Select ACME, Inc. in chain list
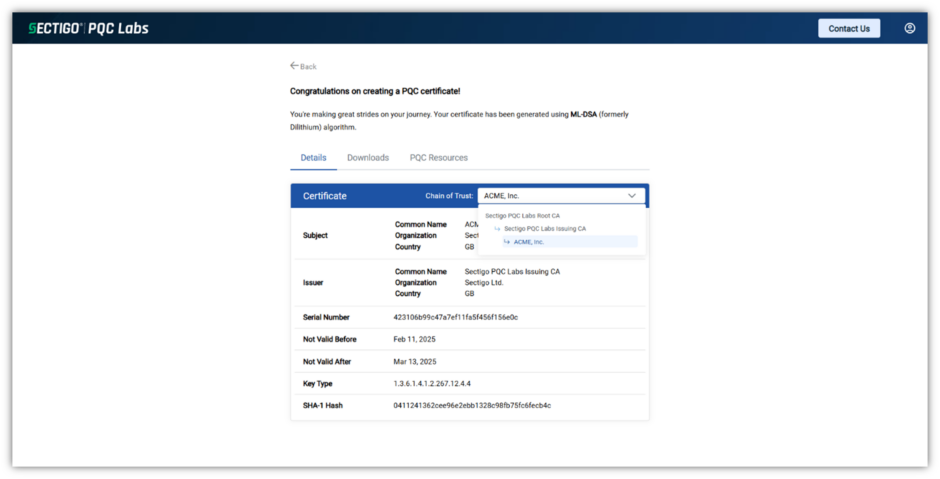The height and width of the screenshot is (479, 940). coord(570,242)
